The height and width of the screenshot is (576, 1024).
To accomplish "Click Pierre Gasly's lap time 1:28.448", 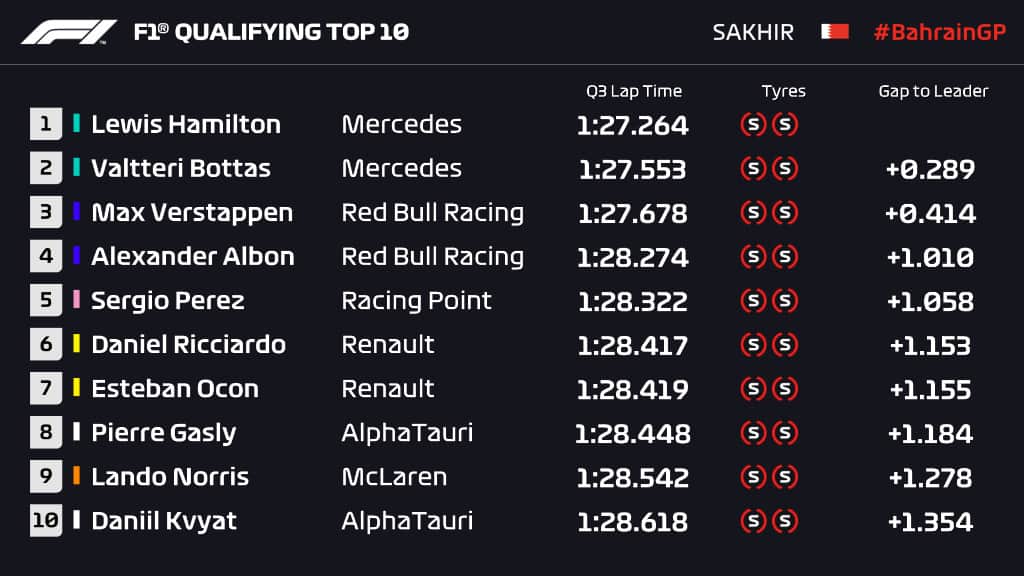I will tap(633, 433).
